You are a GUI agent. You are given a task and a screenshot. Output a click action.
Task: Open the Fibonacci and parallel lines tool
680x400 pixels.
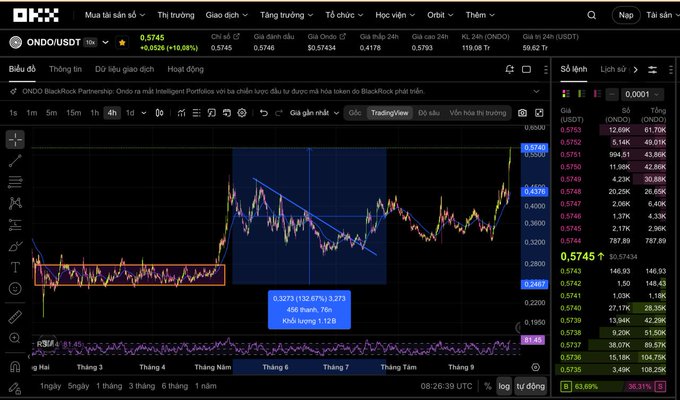(x=15, y=182)
